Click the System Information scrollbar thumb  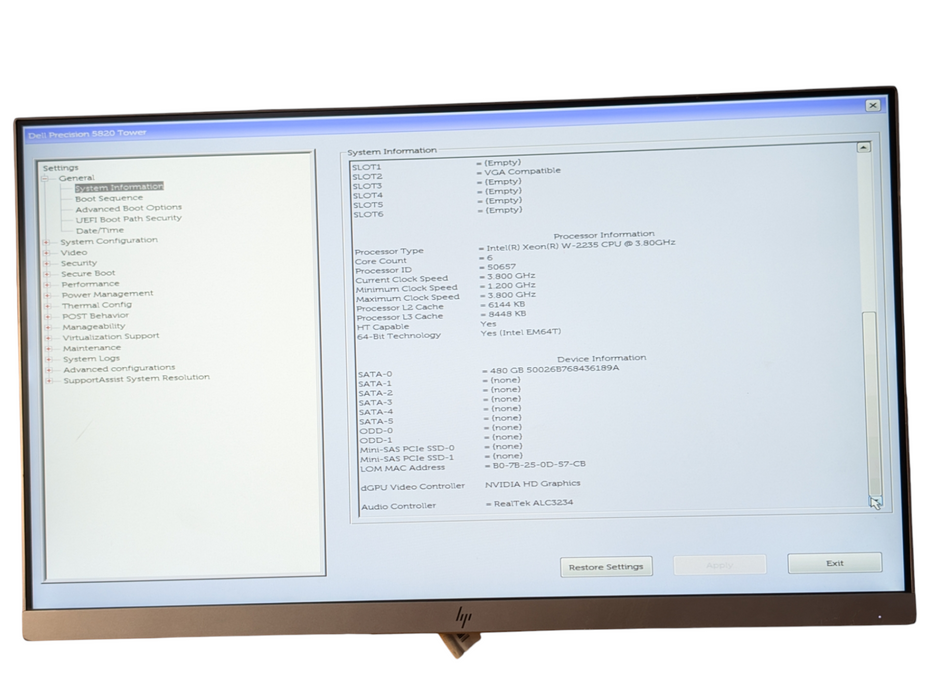click(x=871, y=403)
